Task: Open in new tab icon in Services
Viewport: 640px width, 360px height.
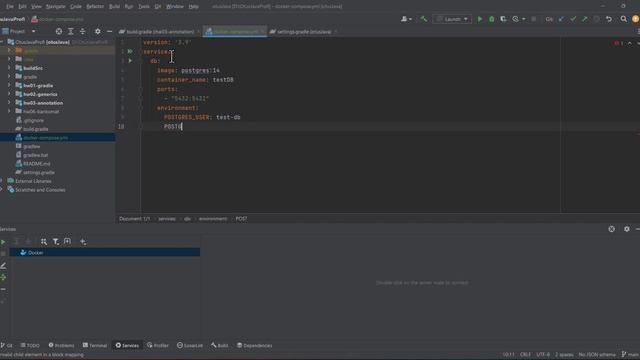Action: coord(67,242)
